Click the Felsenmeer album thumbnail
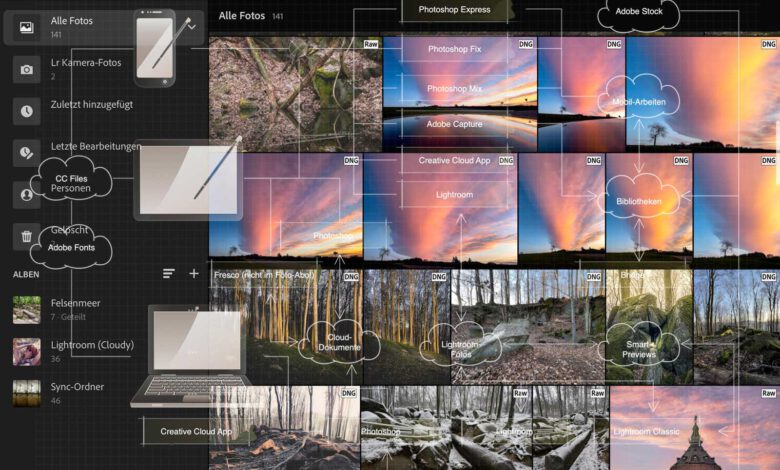Screen dimensions: 780x470 pyautogui.click(x=26, y=310)
